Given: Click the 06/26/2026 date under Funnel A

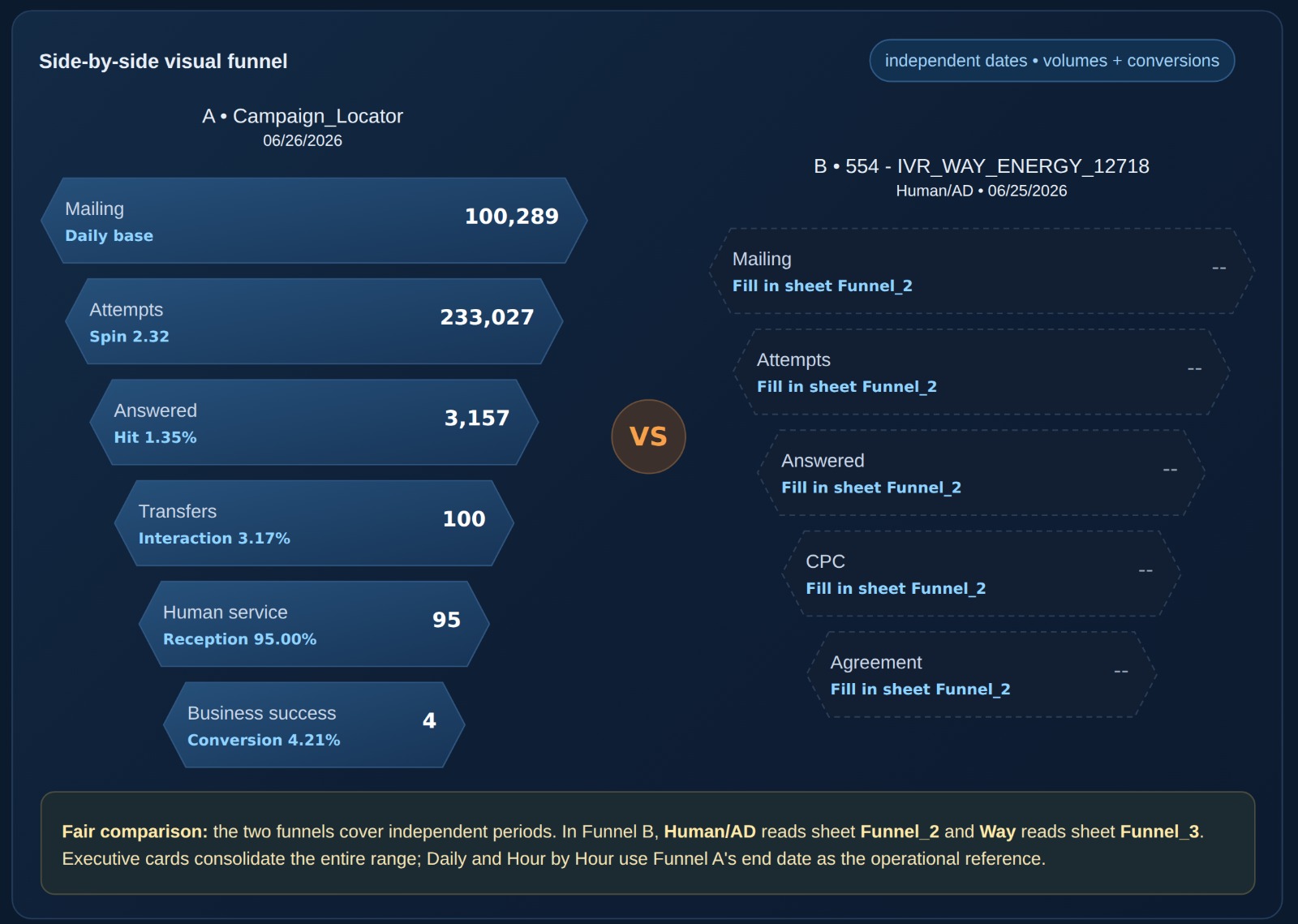Looking at the screenshot, I should (x=303, y=140).
